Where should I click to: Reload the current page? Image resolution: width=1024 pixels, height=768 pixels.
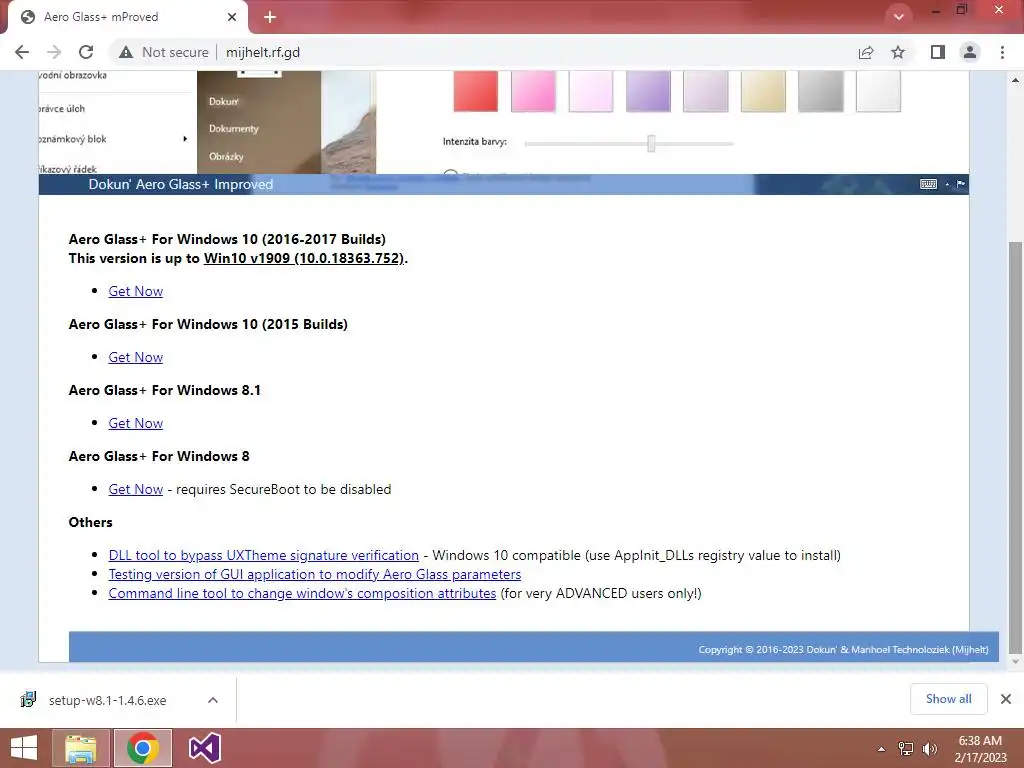[x=86, y=52]
